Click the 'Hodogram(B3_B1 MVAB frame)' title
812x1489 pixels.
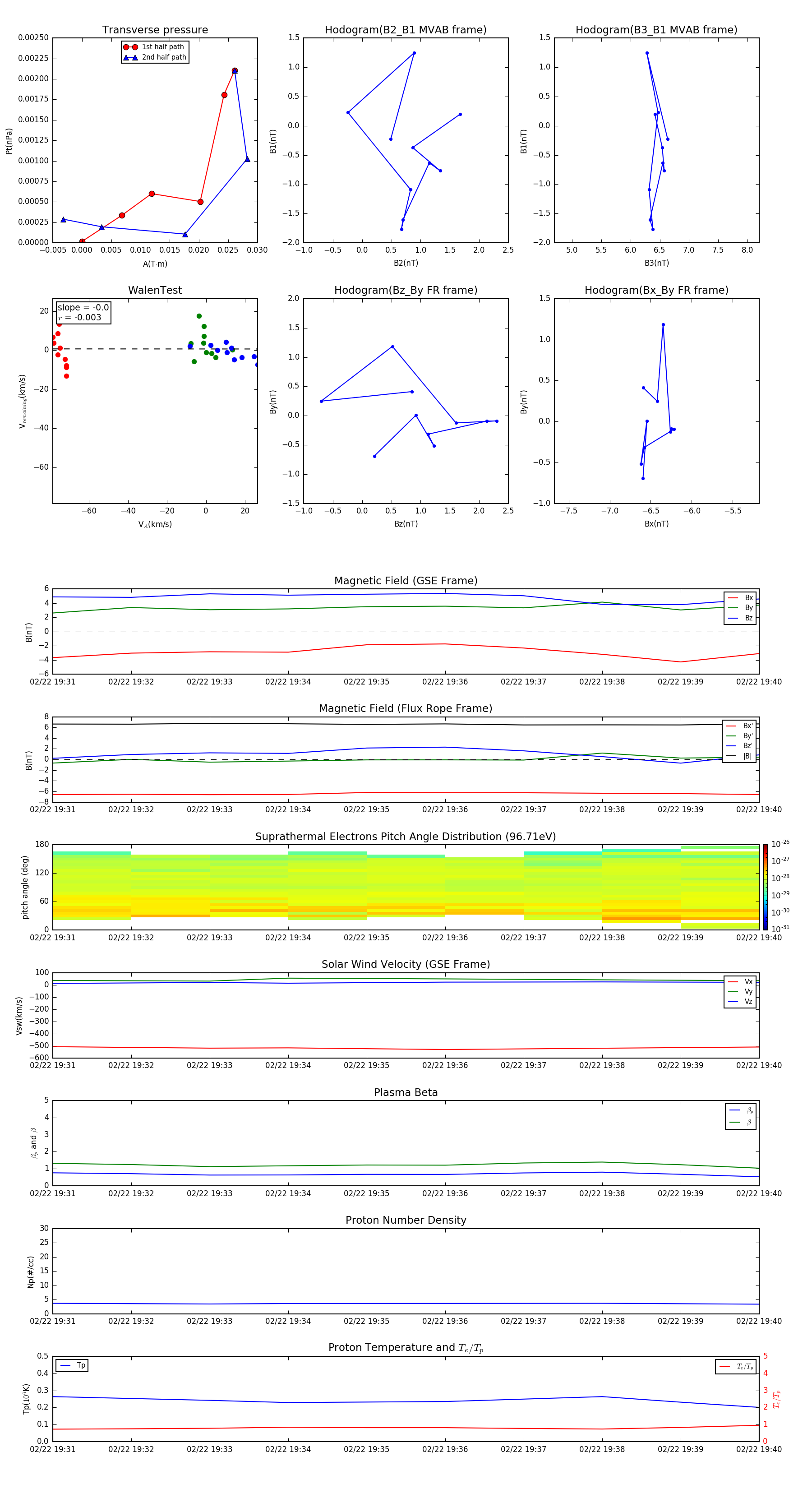[656, 30]
